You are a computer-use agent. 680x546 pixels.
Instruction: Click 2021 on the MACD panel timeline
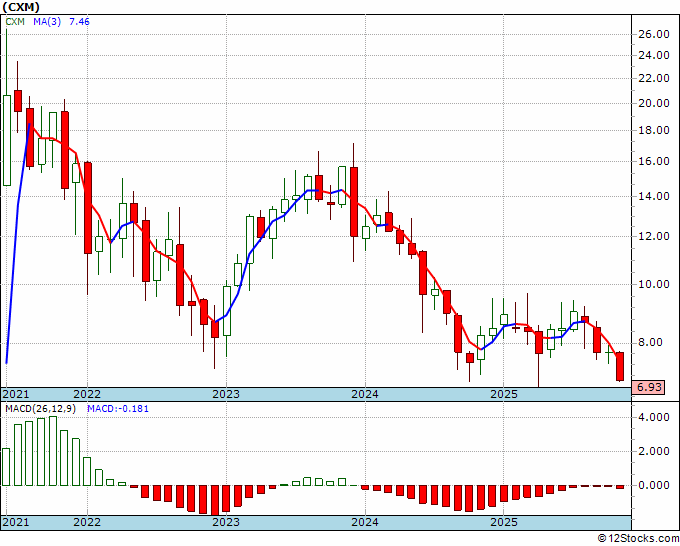tap(17, 522)
